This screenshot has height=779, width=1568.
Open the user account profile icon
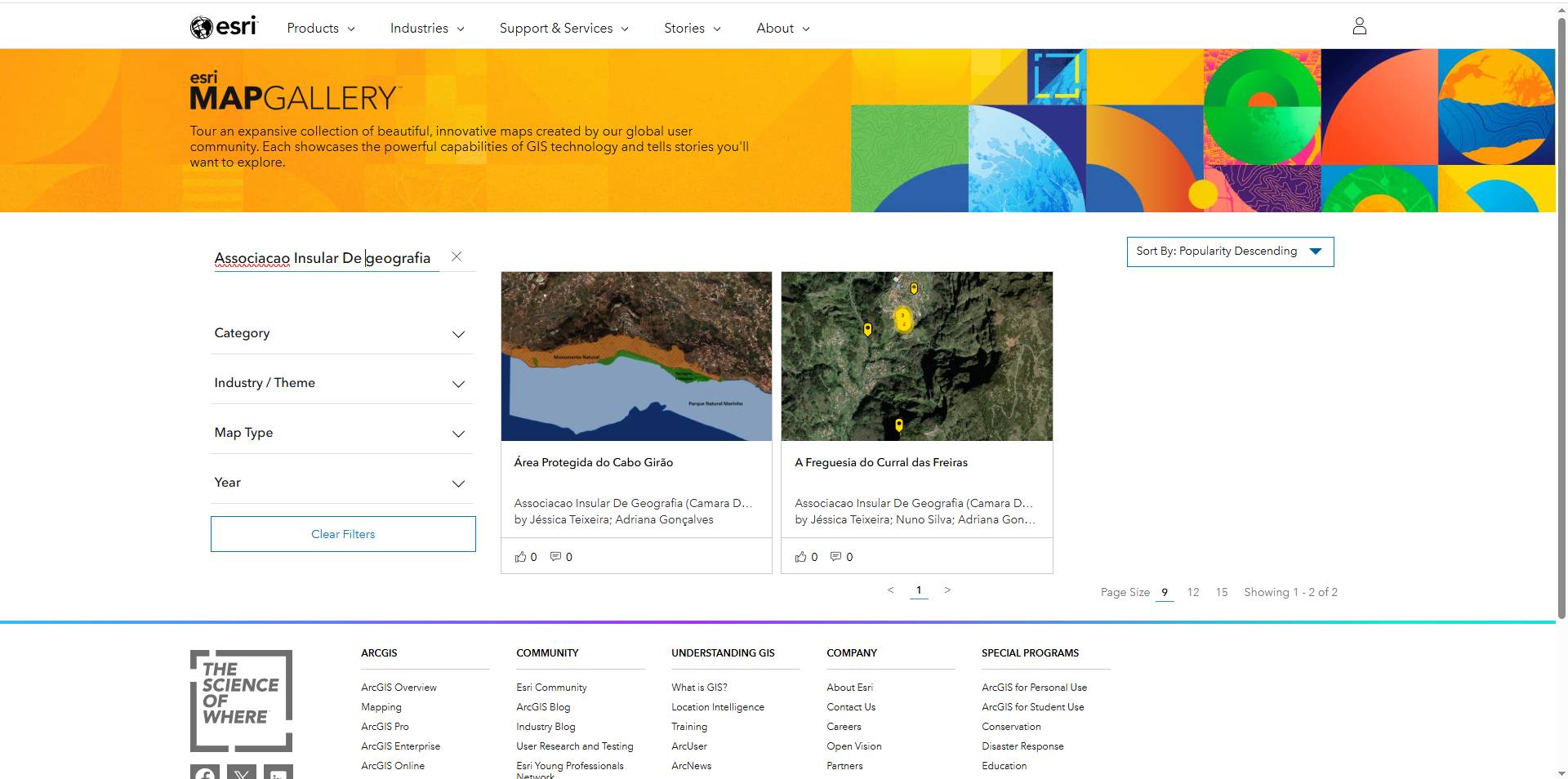pos(1359,26)
